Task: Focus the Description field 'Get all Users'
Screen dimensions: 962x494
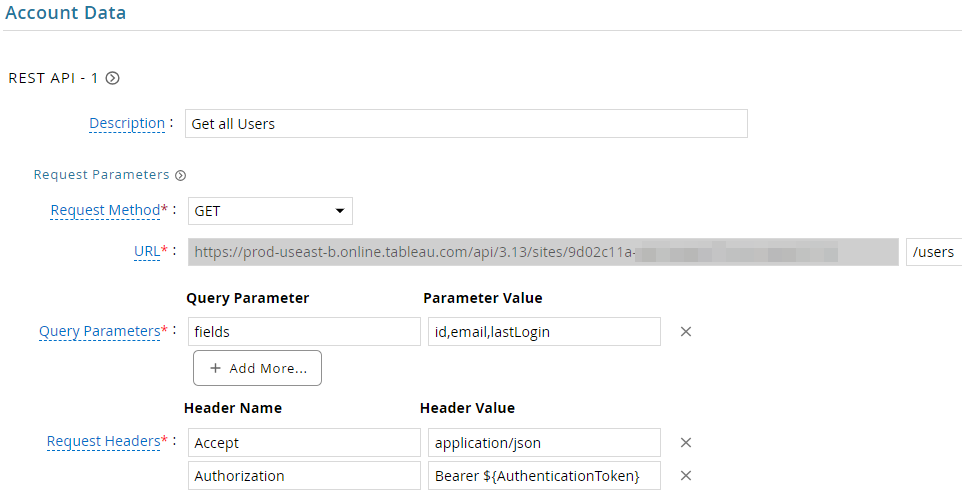Action: (466, 123)
